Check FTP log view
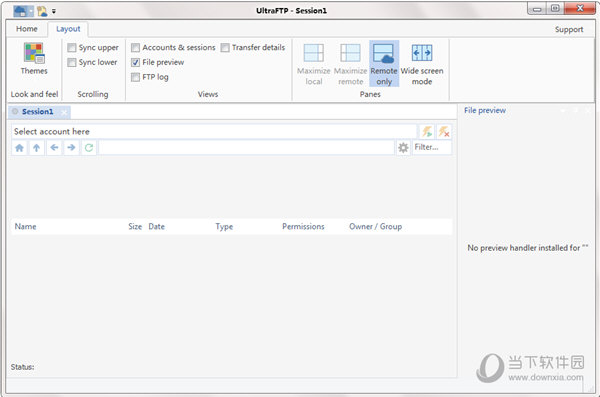 coord(150,77)
